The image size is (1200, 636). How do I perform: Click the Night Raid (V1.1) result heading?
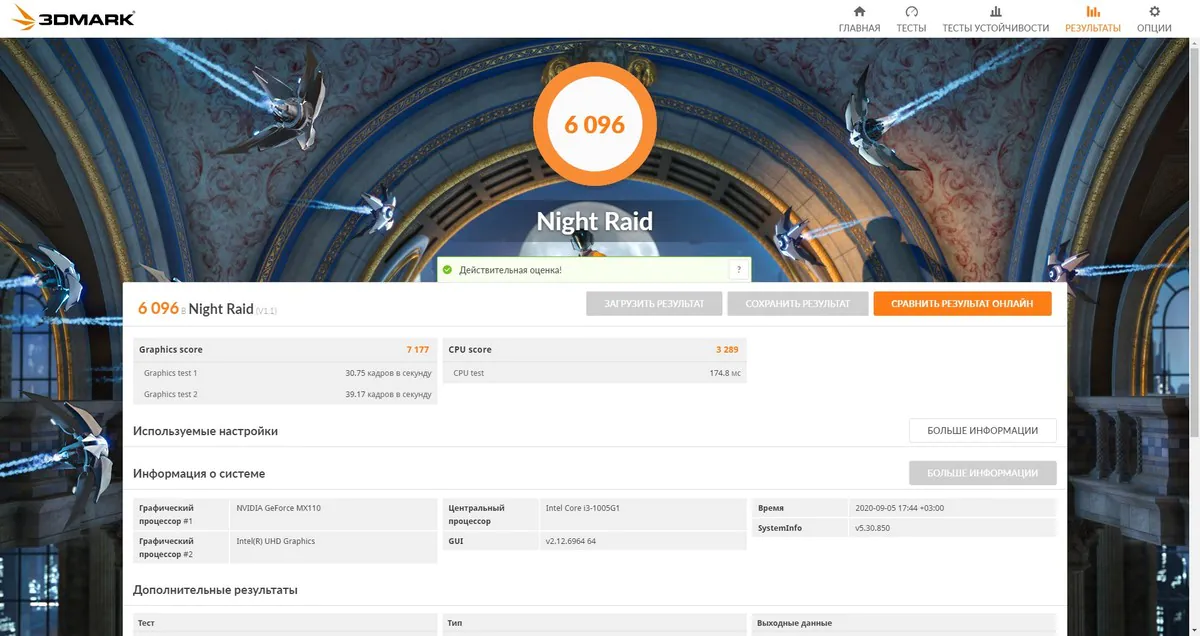(x=232, y=309)
